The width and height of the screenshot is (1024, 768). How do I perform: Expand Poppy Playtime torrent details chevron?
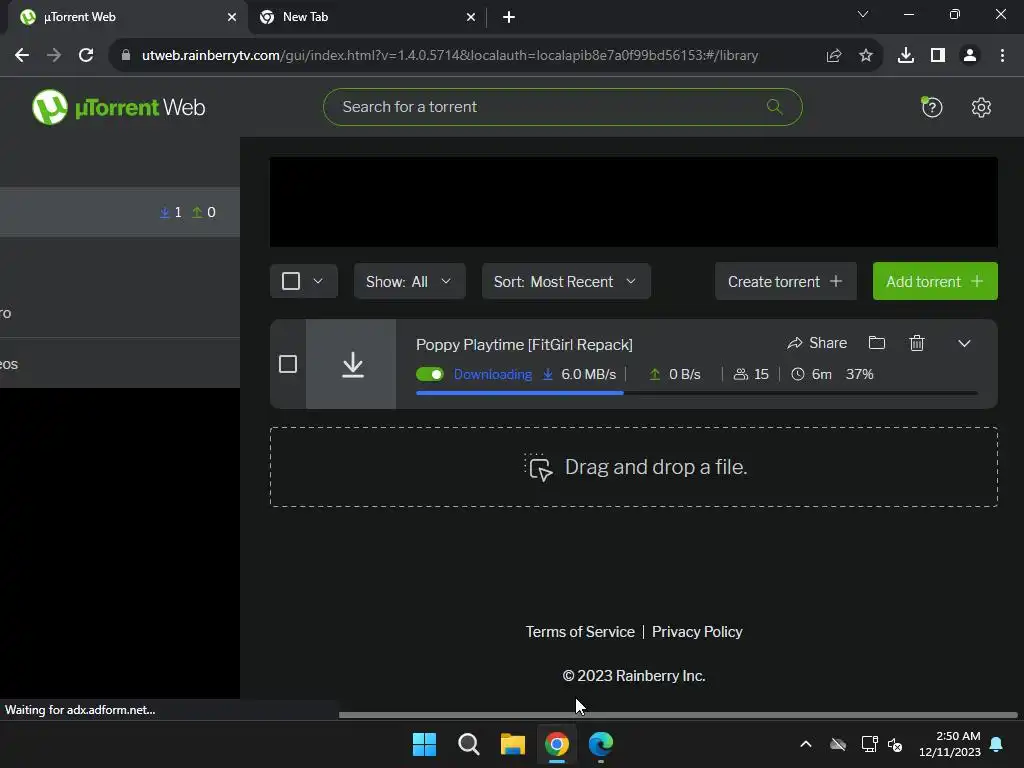pyautogui.click(x=964, y=344)
